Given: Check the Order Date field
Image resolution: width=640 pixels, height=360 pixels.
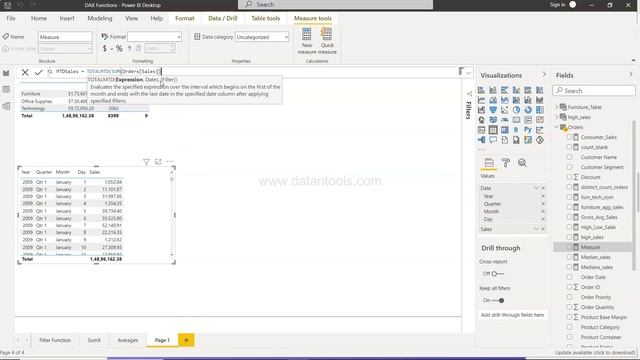Looking at the screenshot, I should tap(569, 277).
